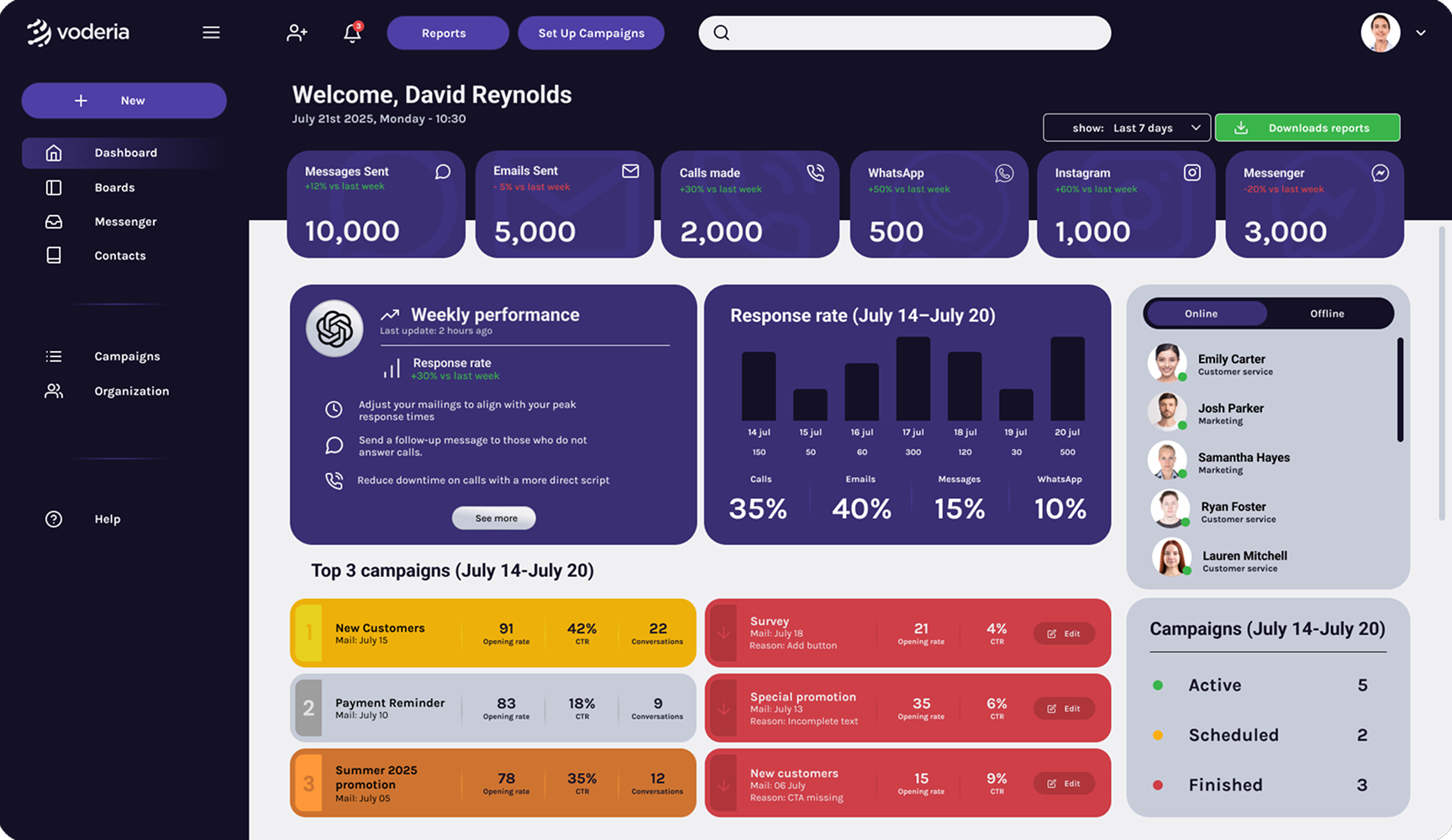
Task: Click the Downloads reports button
Action: tap(1307, 128)
